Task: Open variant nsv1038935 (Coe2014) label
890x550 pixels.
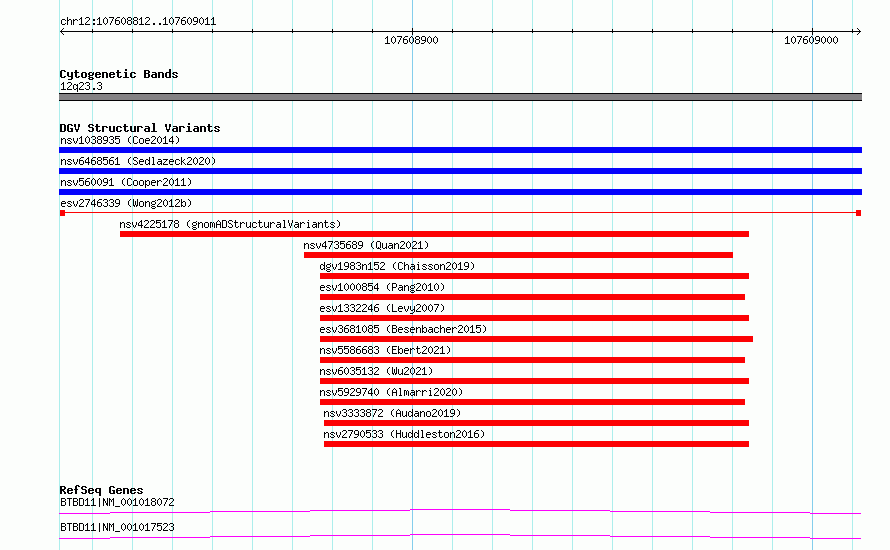Action: (120, 140)
